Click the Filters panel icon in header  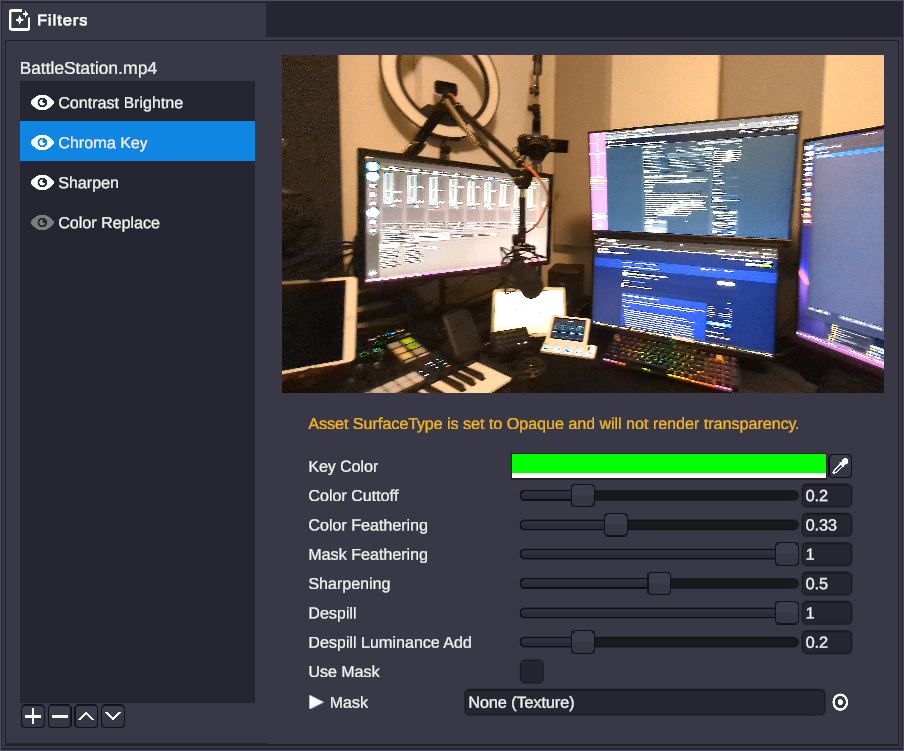click(20, 20)
